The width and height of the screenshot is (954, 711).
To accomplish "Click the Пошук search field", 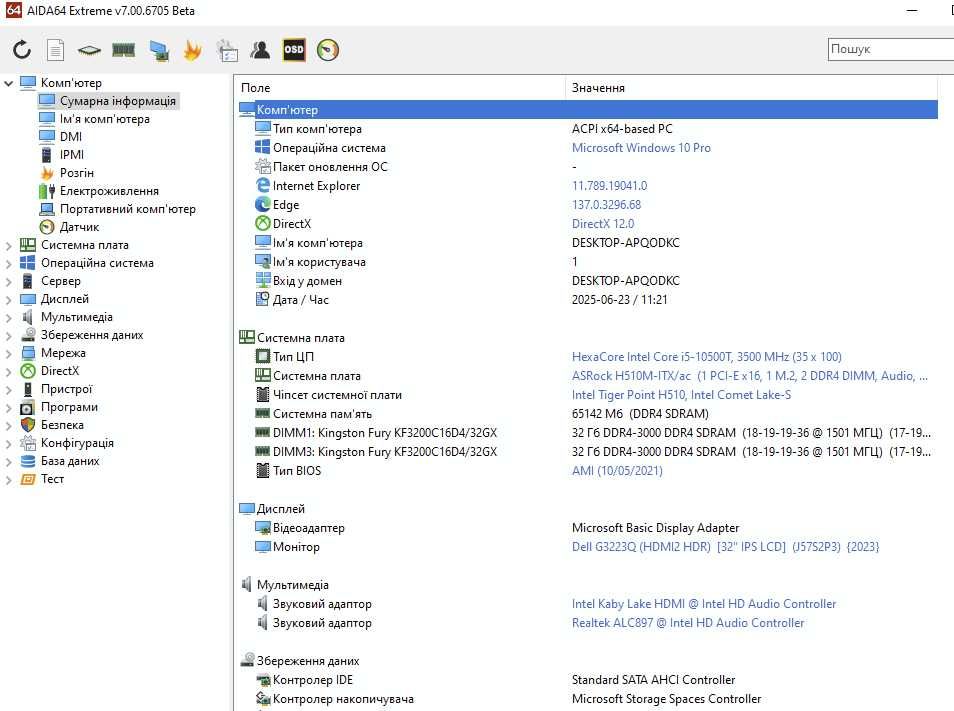I will tap(890, 49).
